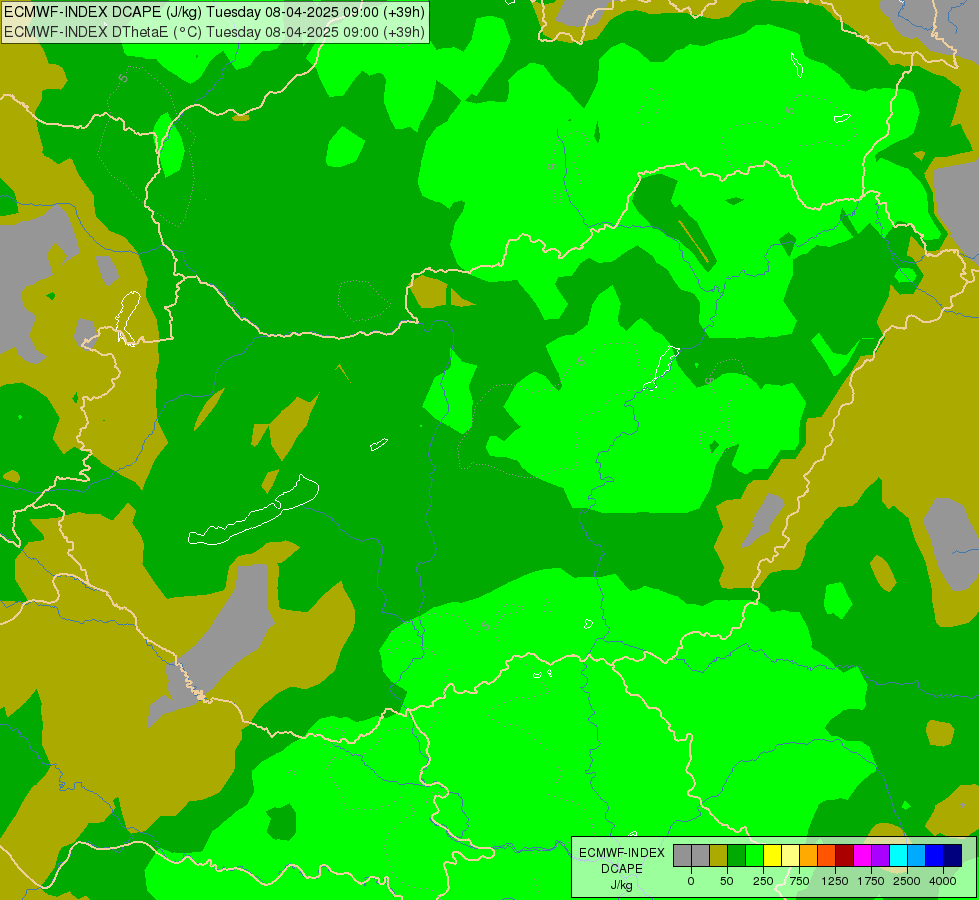This screenshot has height=900, width=979.
Task: Click the 'J/kg' unit in the legend
Action: pos(621,885)
